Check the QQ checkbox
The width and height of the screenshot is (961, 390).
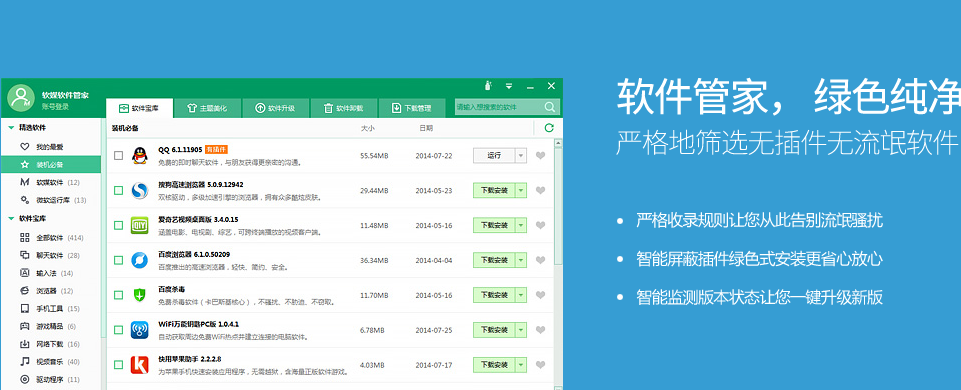pos(118,156)
